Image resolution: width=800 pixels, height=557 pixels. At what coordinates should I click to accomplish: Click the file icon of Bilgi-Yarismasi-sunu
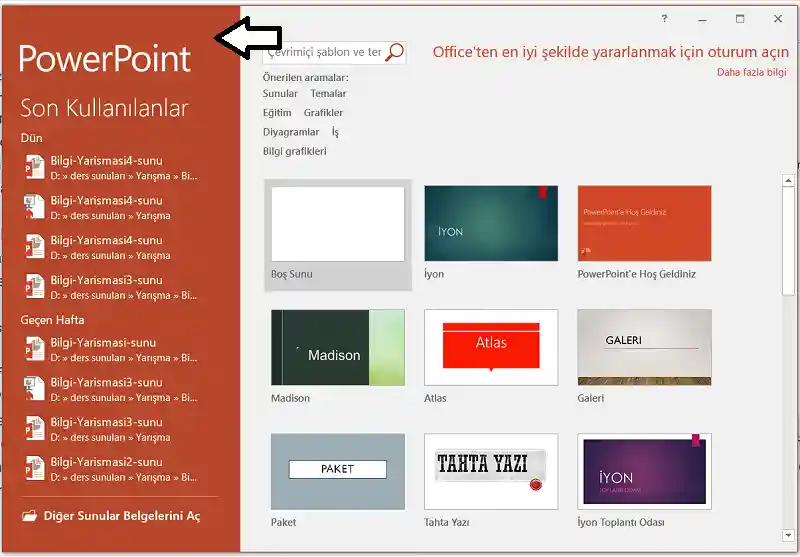coord(35,349)
